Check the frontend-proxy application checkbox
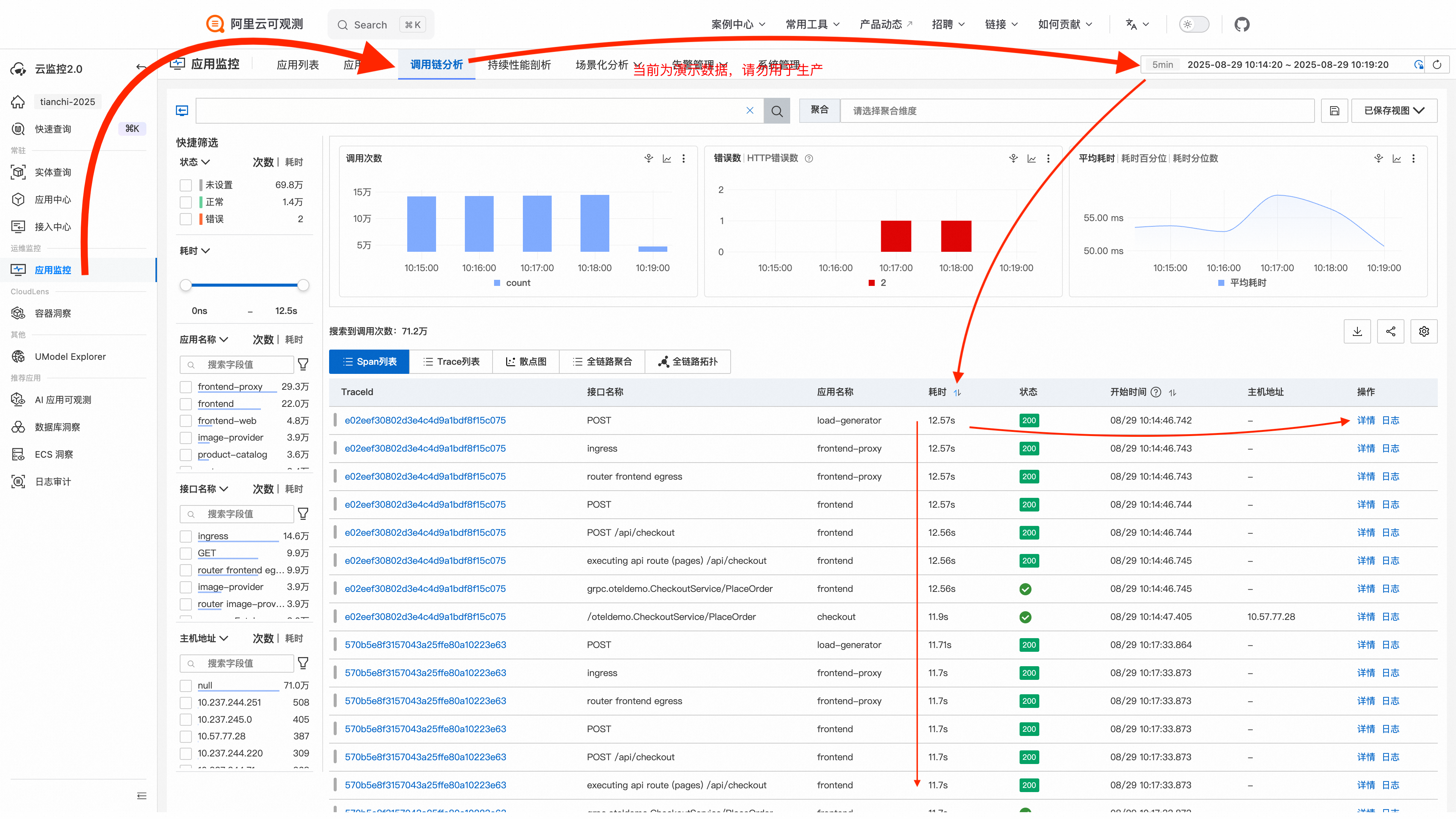 click(x=186, y=387)
